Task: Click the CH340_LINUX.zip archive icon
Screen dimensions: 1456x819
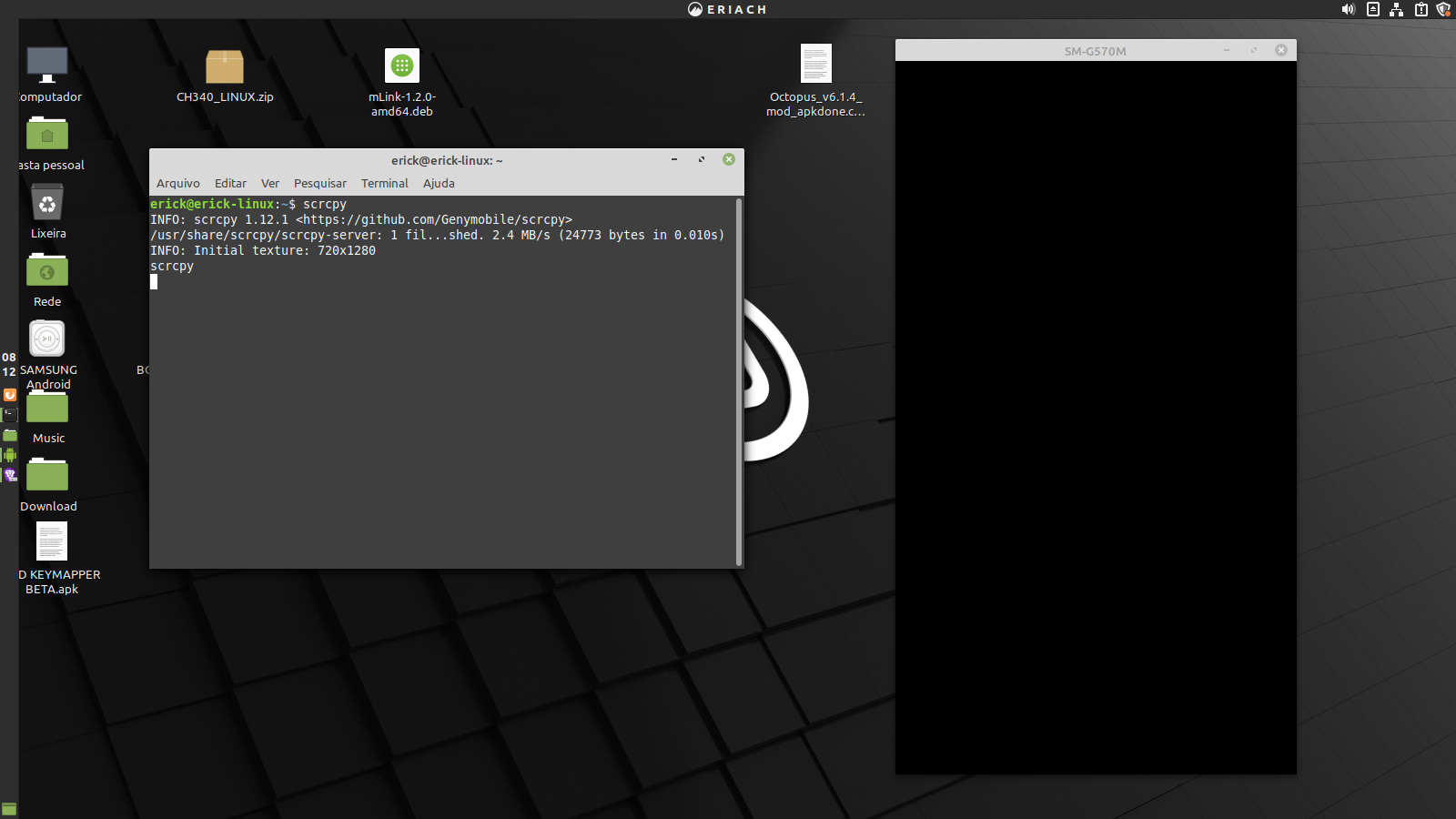Action: coord(224,67)
